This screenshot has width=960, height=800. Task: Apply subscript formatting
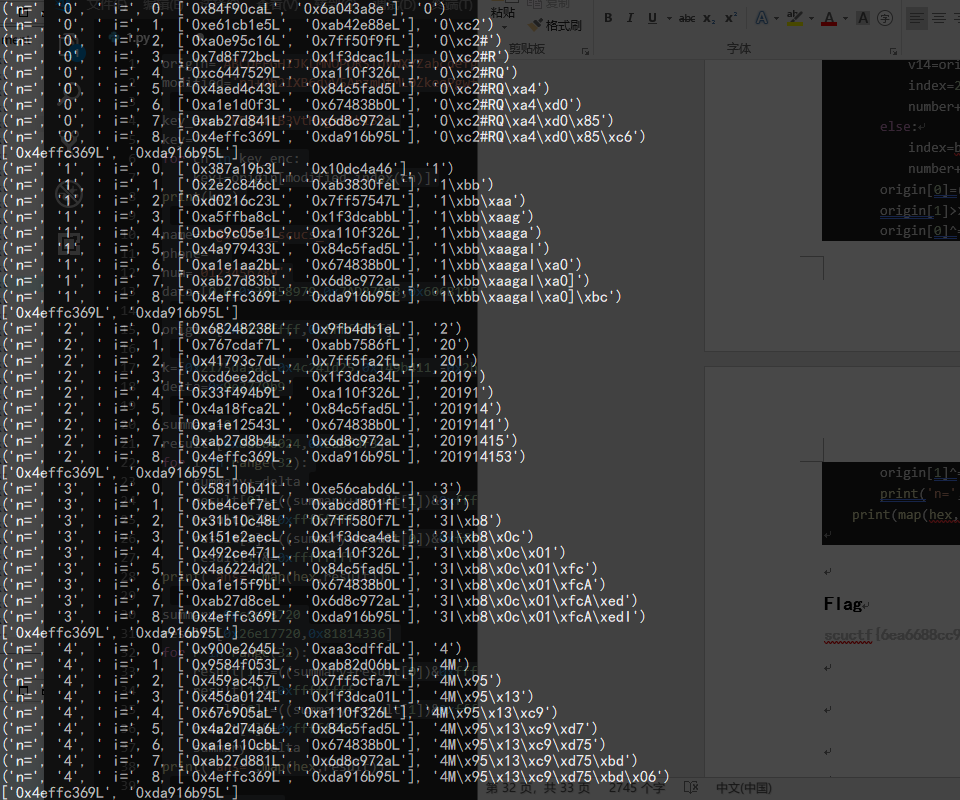[x=709, y=18]
